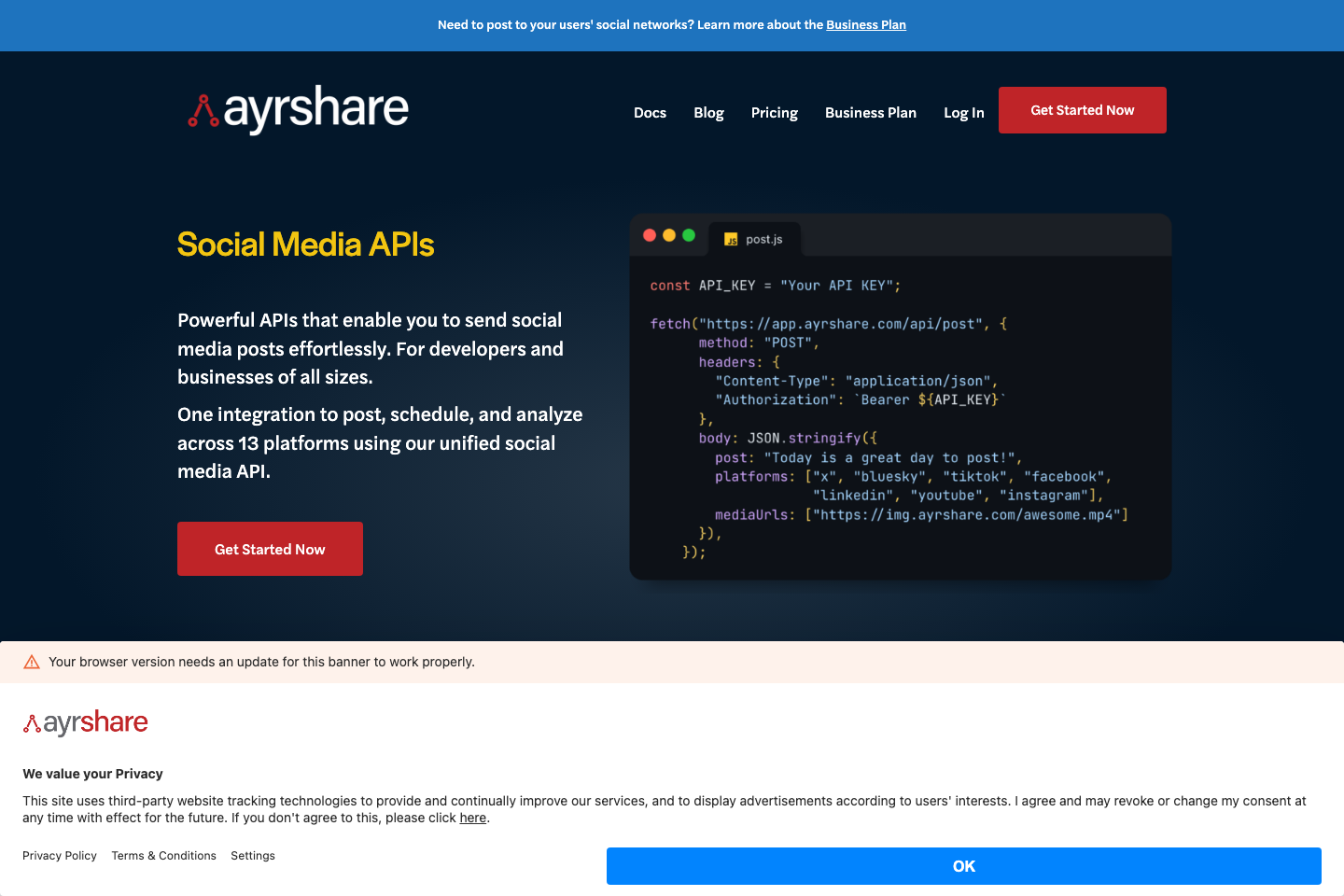Click Get Started Now under the hero text
The image size is (1344, 896).
coord(270,549)
